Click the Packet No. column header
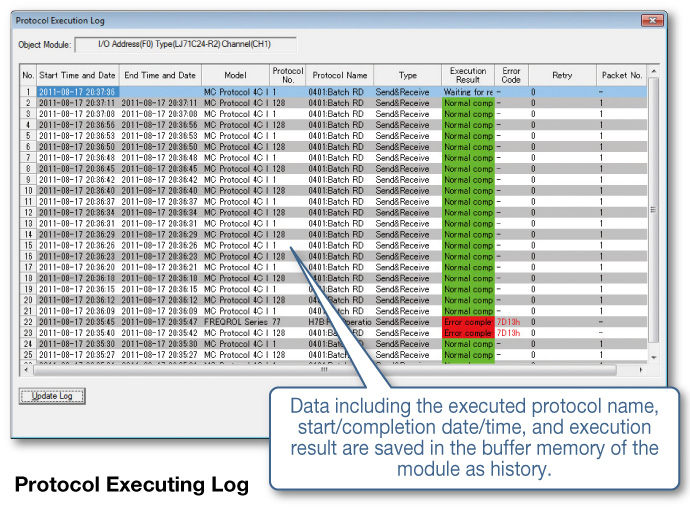This screenshot has width=690, height=510. (x=622, y=75)
